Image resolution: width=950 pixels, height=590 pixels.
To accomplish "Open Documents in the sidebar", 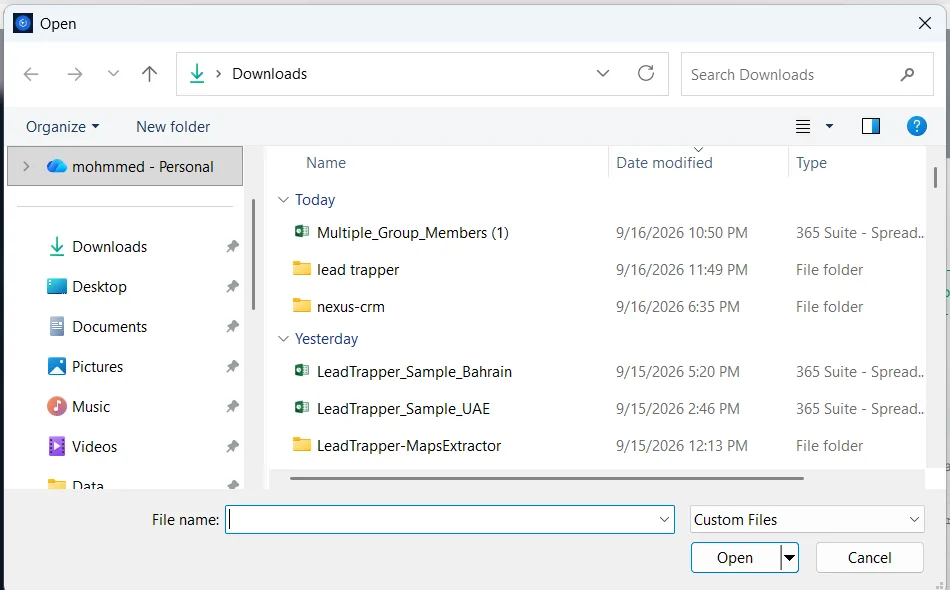I will coord(109,326).
